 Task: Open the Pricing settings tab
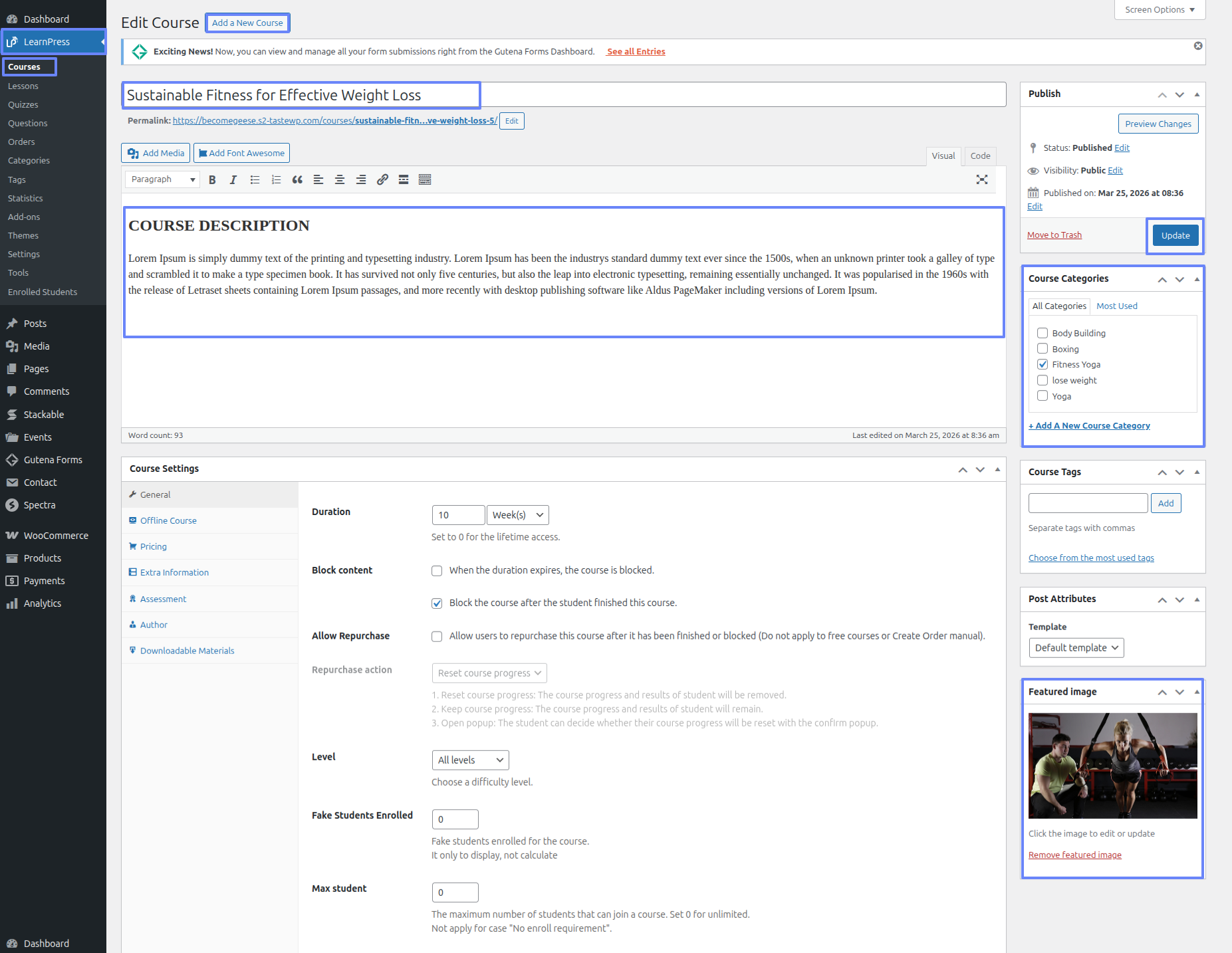point(154,546)
